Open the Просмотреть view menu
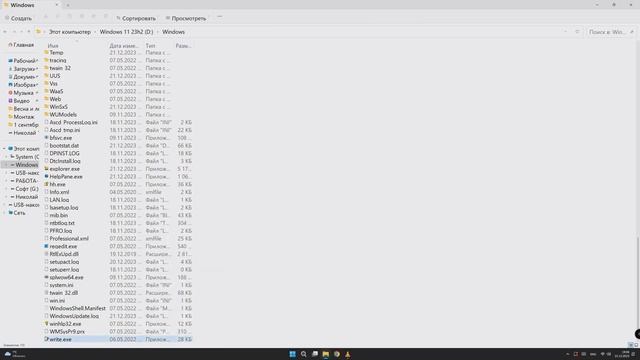Image resolution: width=640 pixels, height=360 pixels. [186, 18]
